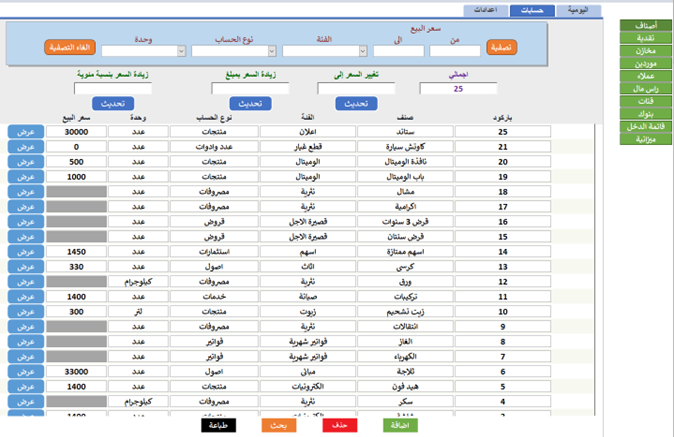Expand the وحدة dropdown

point(181,51)
